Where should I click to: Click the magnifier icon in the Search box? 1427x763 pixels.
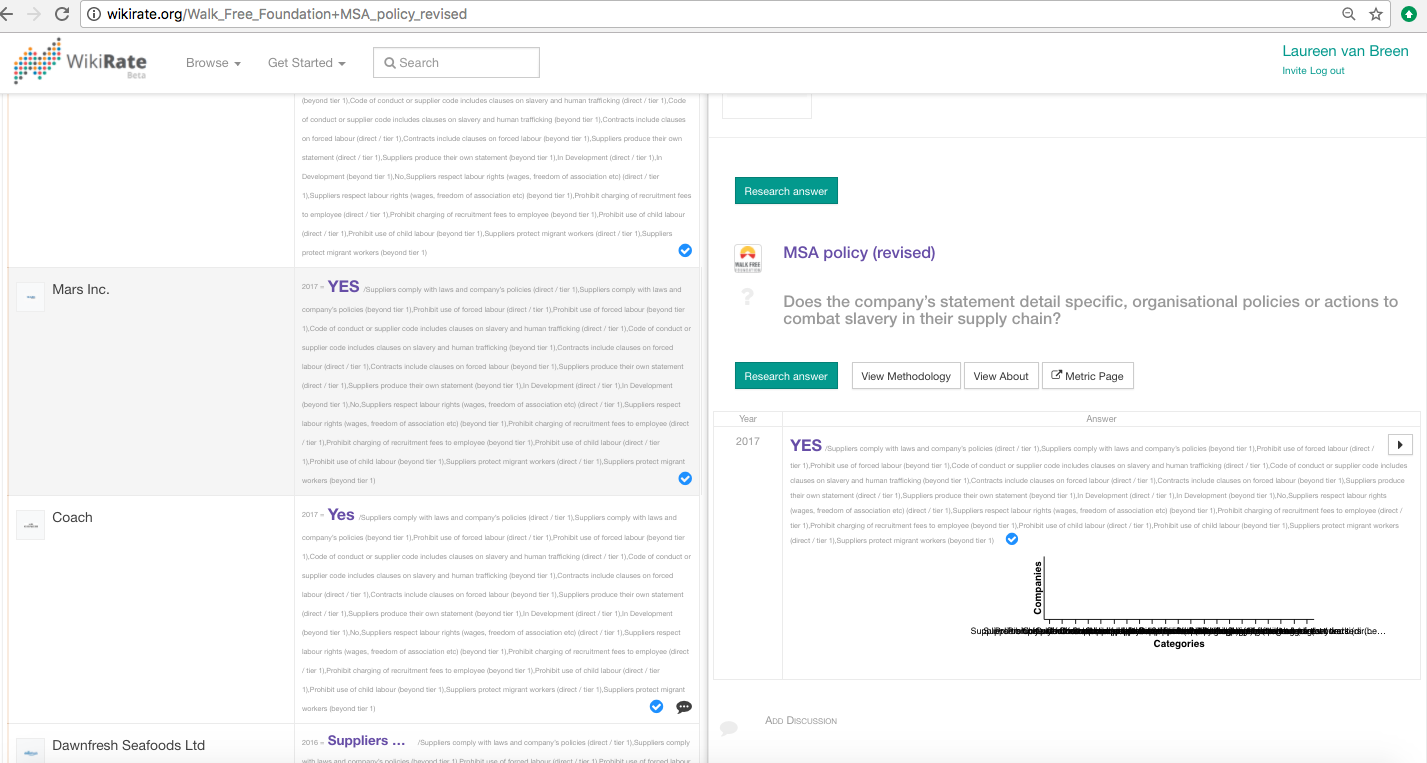pyautogui.click(x=390, y=62)
